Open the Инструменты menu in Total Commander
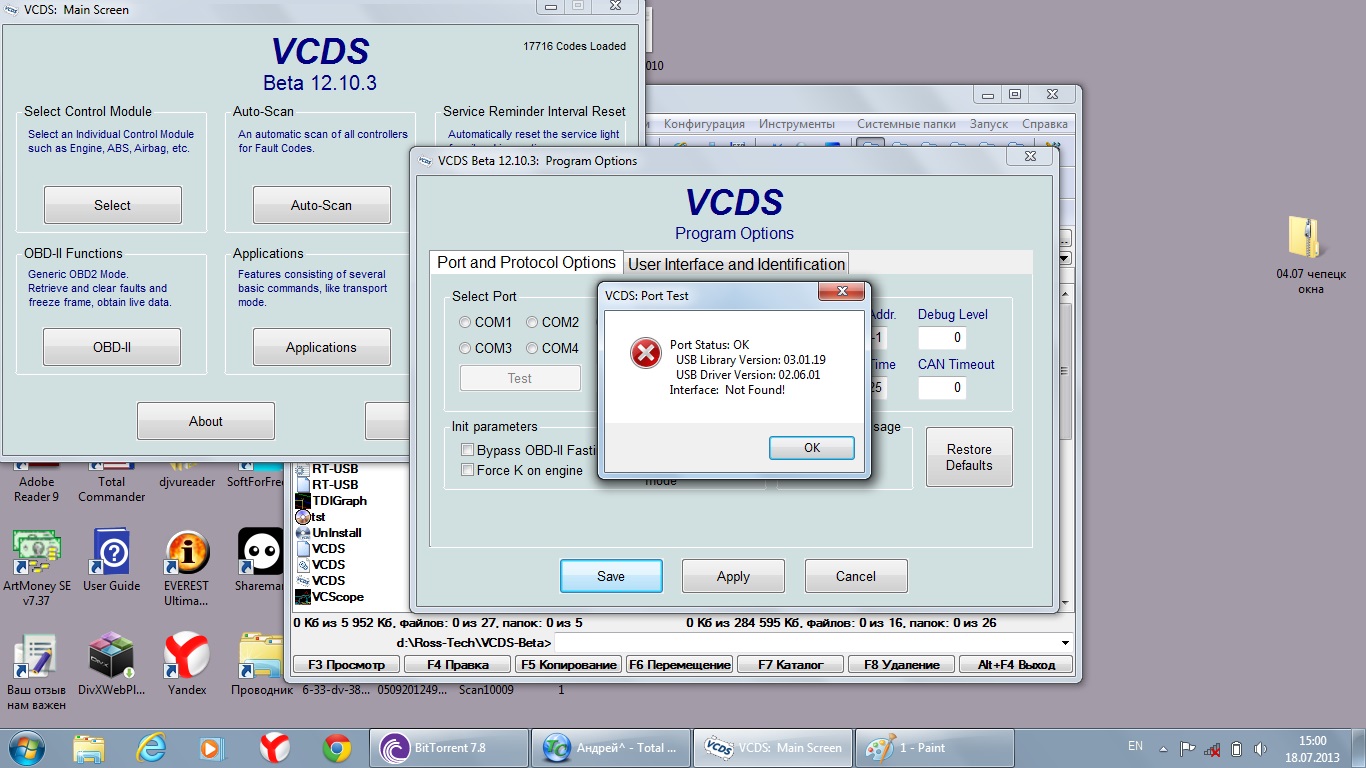Screen dimensions: 1366x768 pyautogui.click(x=796, y=124)
